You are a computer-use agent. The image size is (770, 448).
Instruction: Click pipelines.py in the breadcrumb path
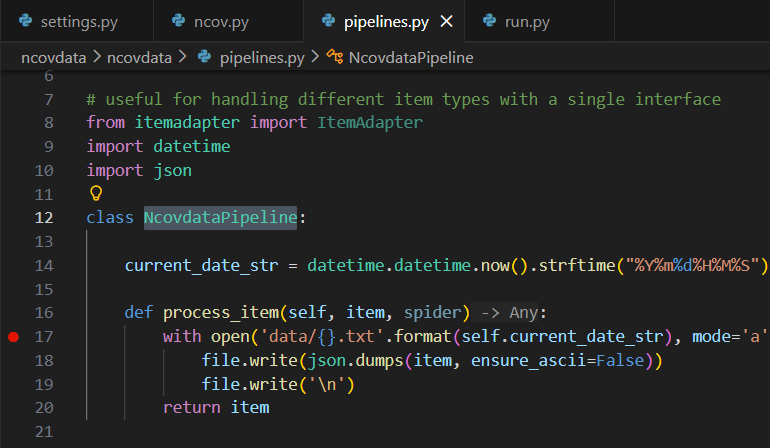[x=261, y=57]
